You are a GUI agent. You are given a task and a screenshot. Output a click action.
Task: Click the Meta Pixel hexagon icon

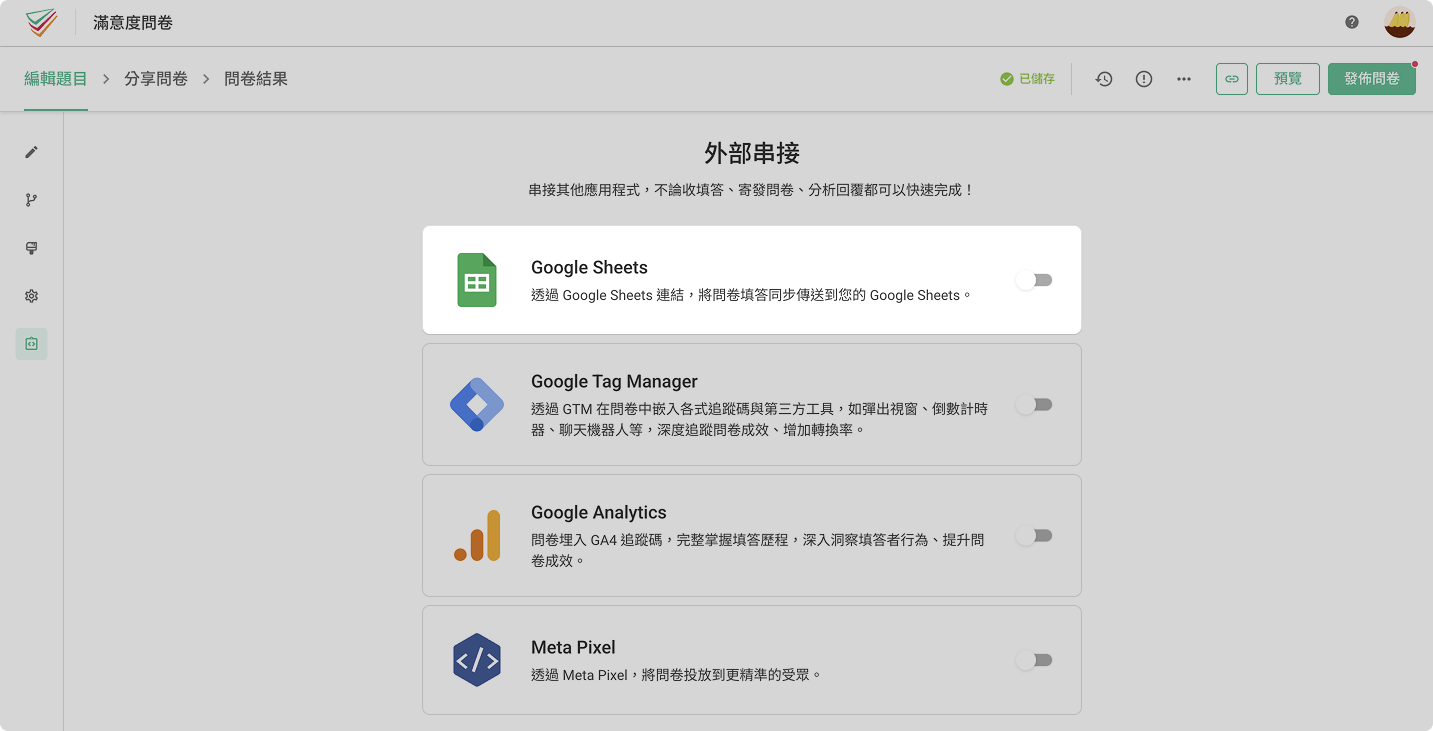click(477, 660)
